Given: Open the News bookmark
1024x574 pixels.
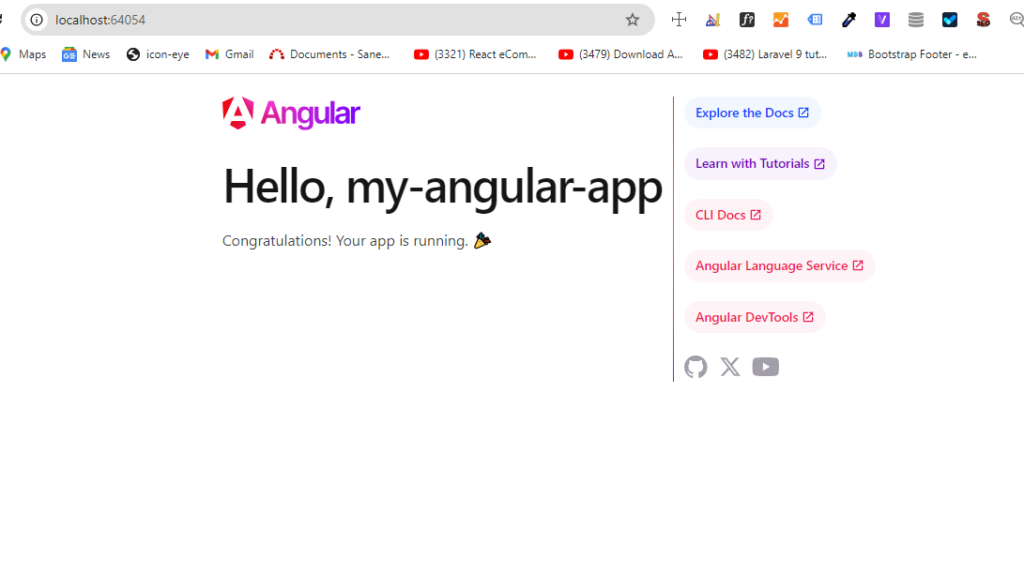Looking at the screenshot, I should [86, 54].
